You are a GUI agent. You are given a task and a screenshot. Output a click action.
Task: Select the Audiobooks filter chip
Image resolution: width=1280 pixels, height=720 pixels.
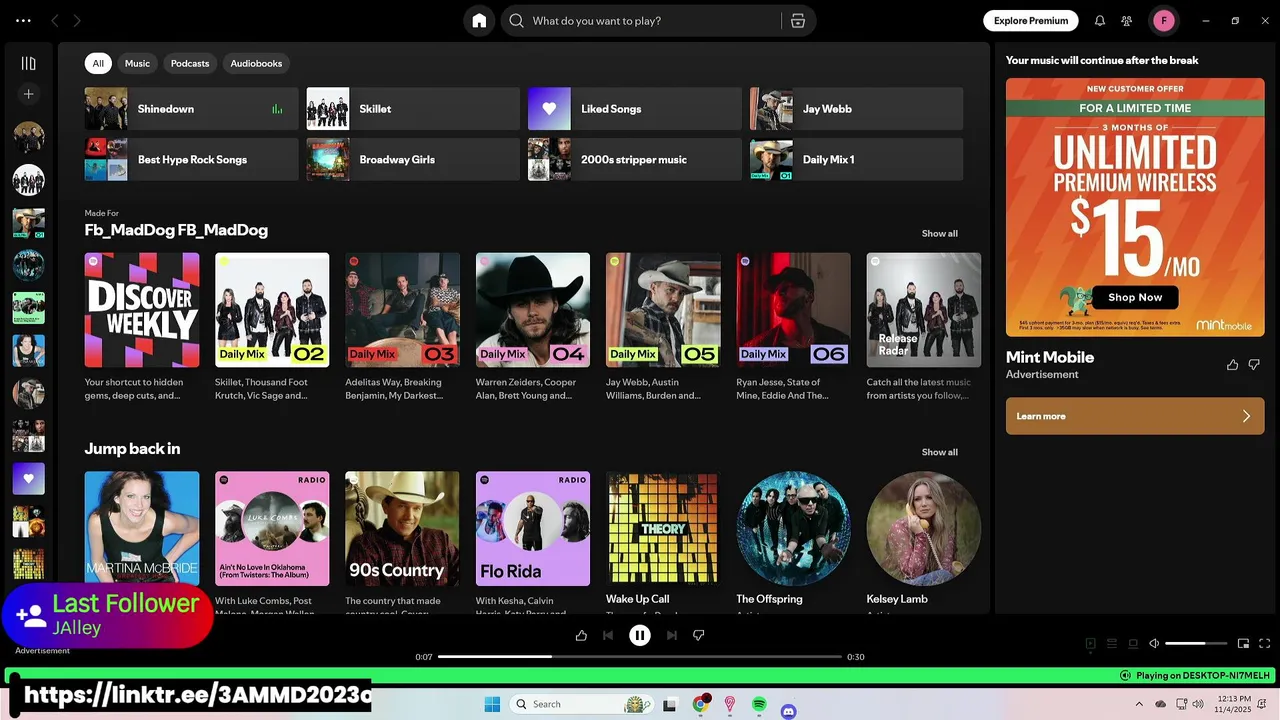tap(256, 63)
